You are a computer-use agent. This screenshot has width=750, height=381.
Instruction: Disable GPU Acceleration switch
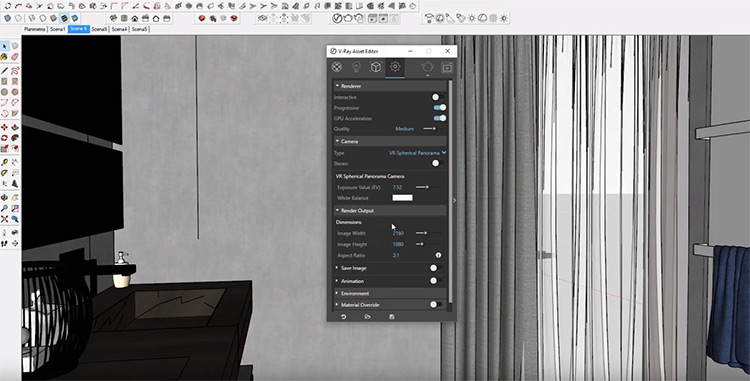click(440, 118)
